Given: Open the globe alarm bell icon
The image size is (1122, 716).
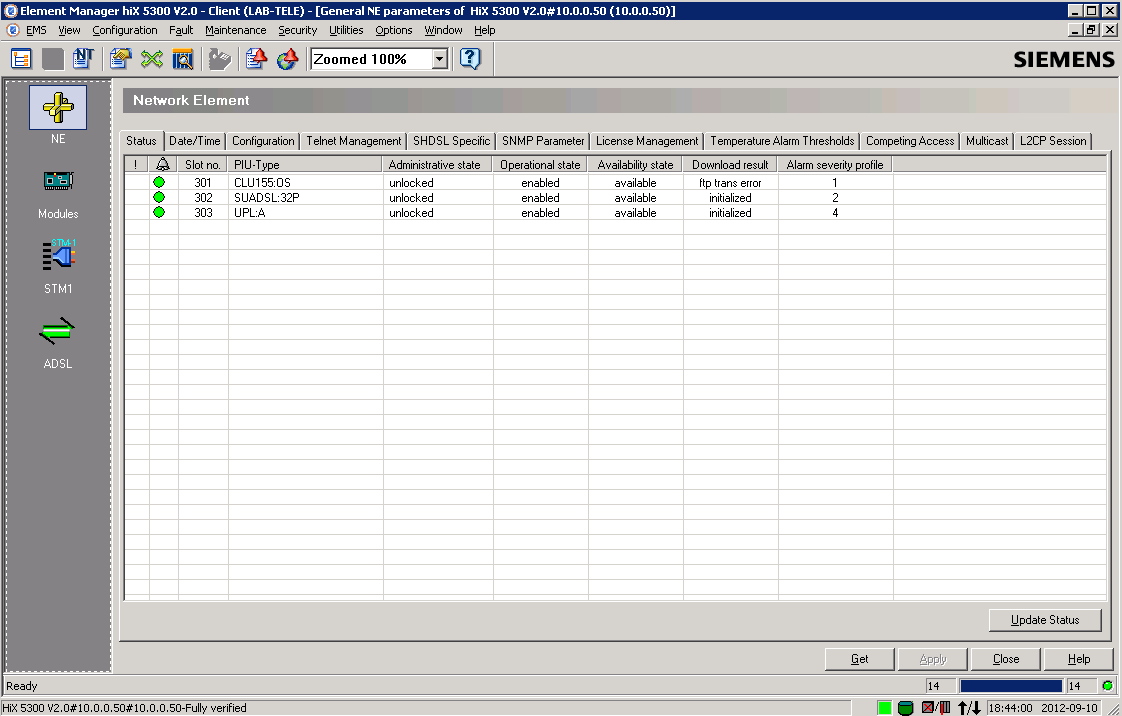Looking at the screenshot, I should (x=287, y=59).
